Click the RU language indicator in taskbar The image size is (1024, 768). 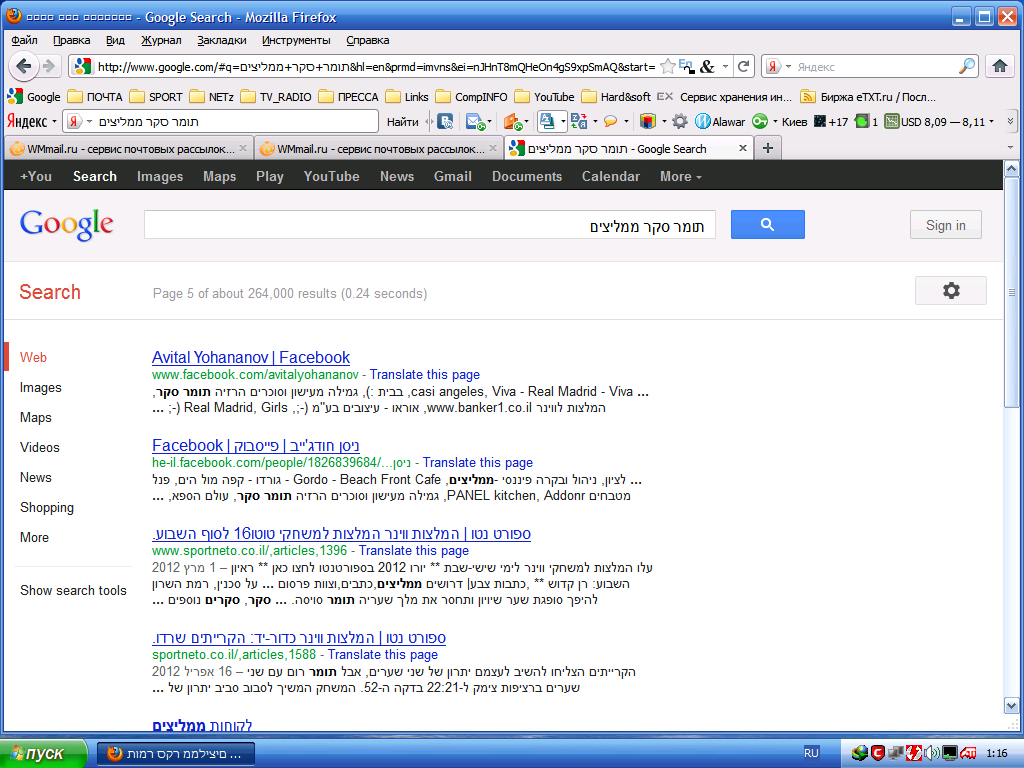[x=811, y=753]
